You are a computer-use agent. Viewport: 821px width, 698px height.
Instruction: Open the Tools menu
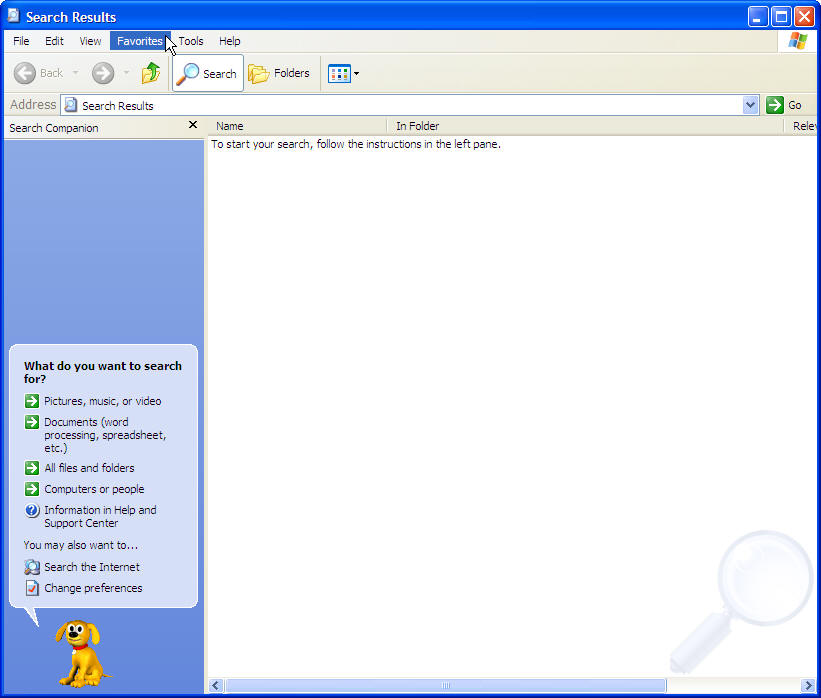pyautogui.click(x=190, y=41)
